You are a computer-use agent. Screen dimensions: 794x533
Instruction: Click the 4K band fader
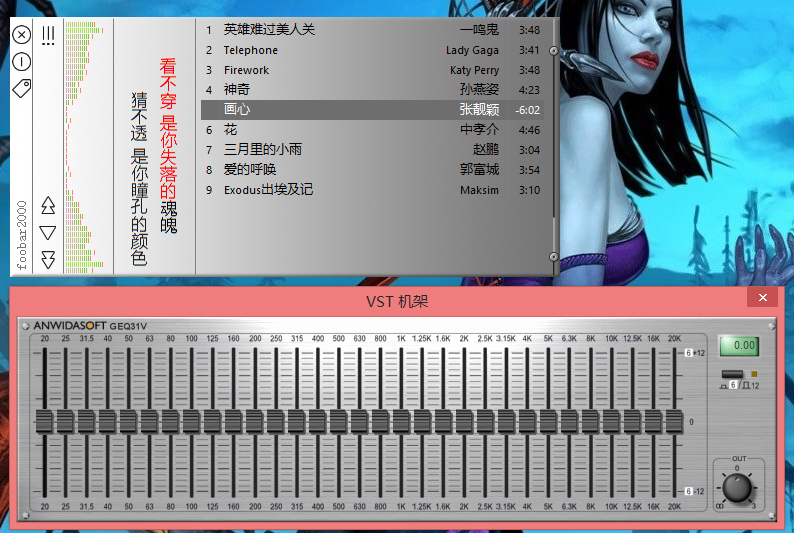point(527,422)
